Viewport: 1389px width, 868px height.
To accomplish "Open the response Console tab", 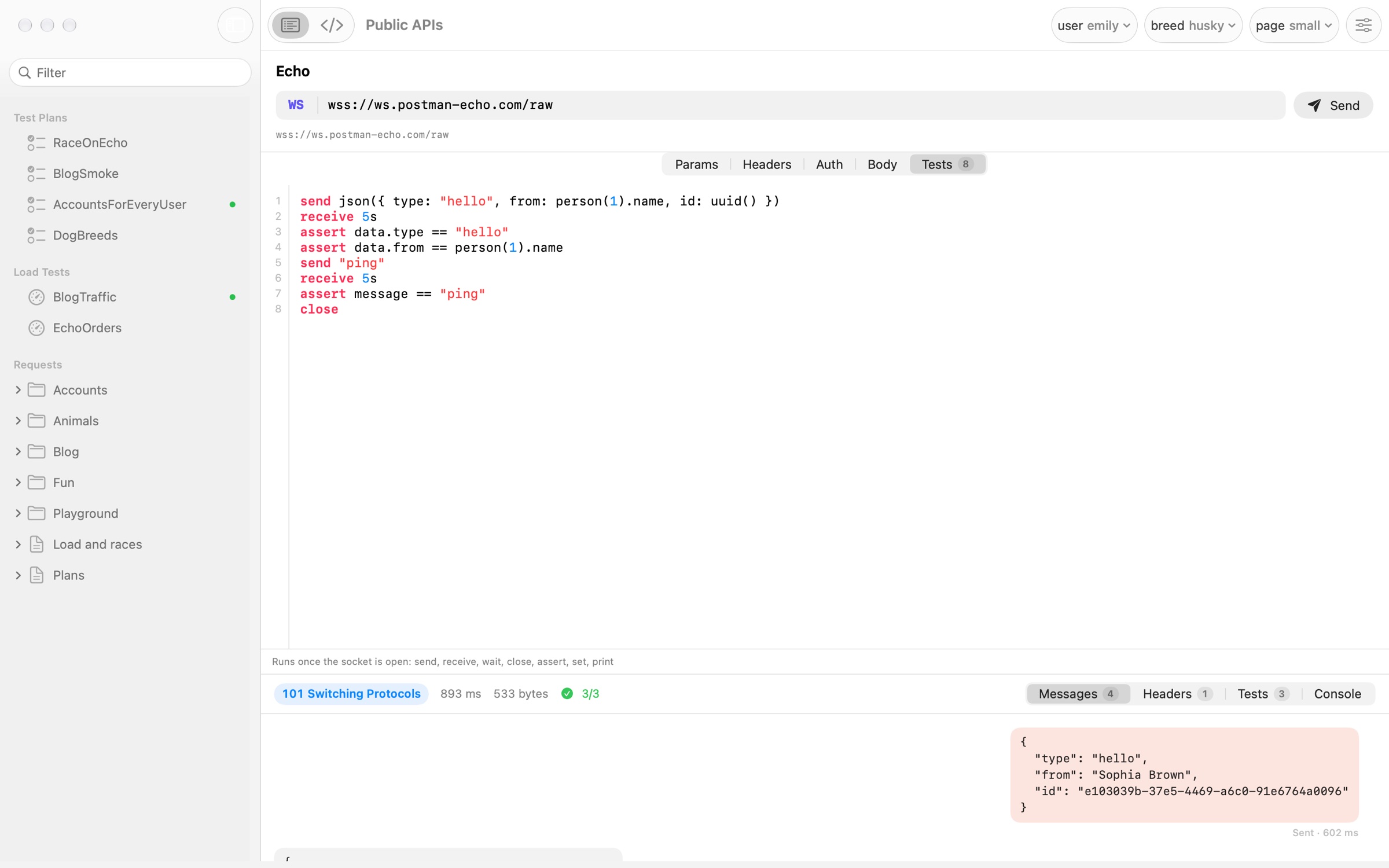I will click(1337, 694).
